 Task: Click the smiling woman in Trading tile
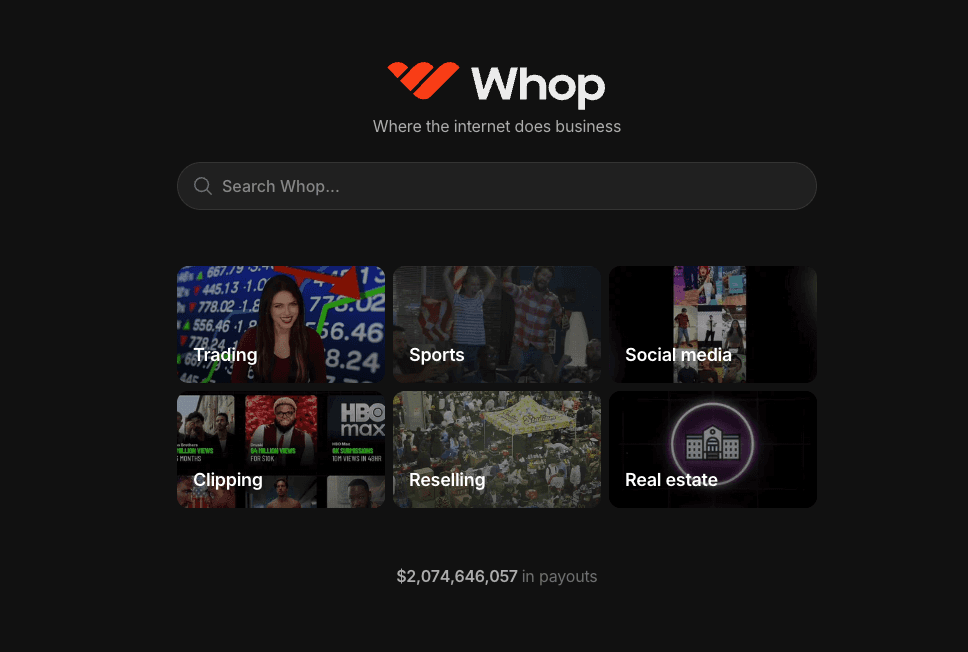(281, 329)
